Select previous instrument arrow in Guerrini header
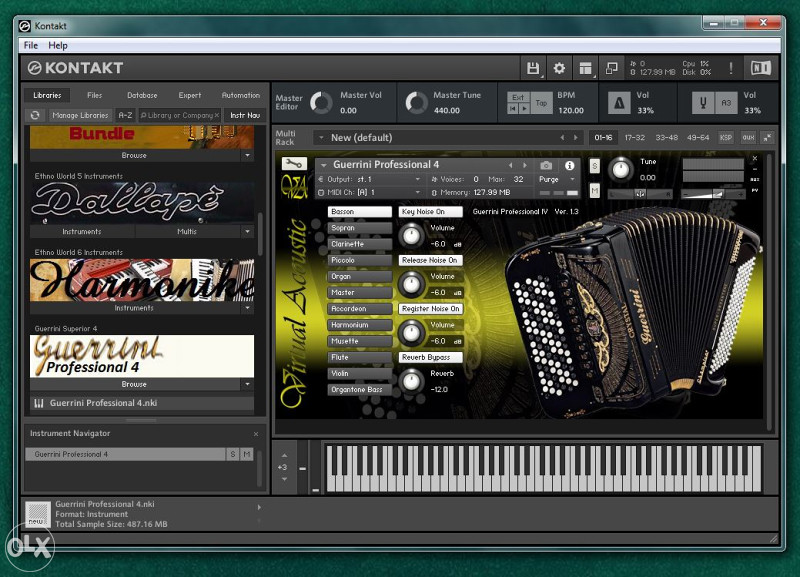This screenshot has height=577, width=800. (x=510, y=165)
